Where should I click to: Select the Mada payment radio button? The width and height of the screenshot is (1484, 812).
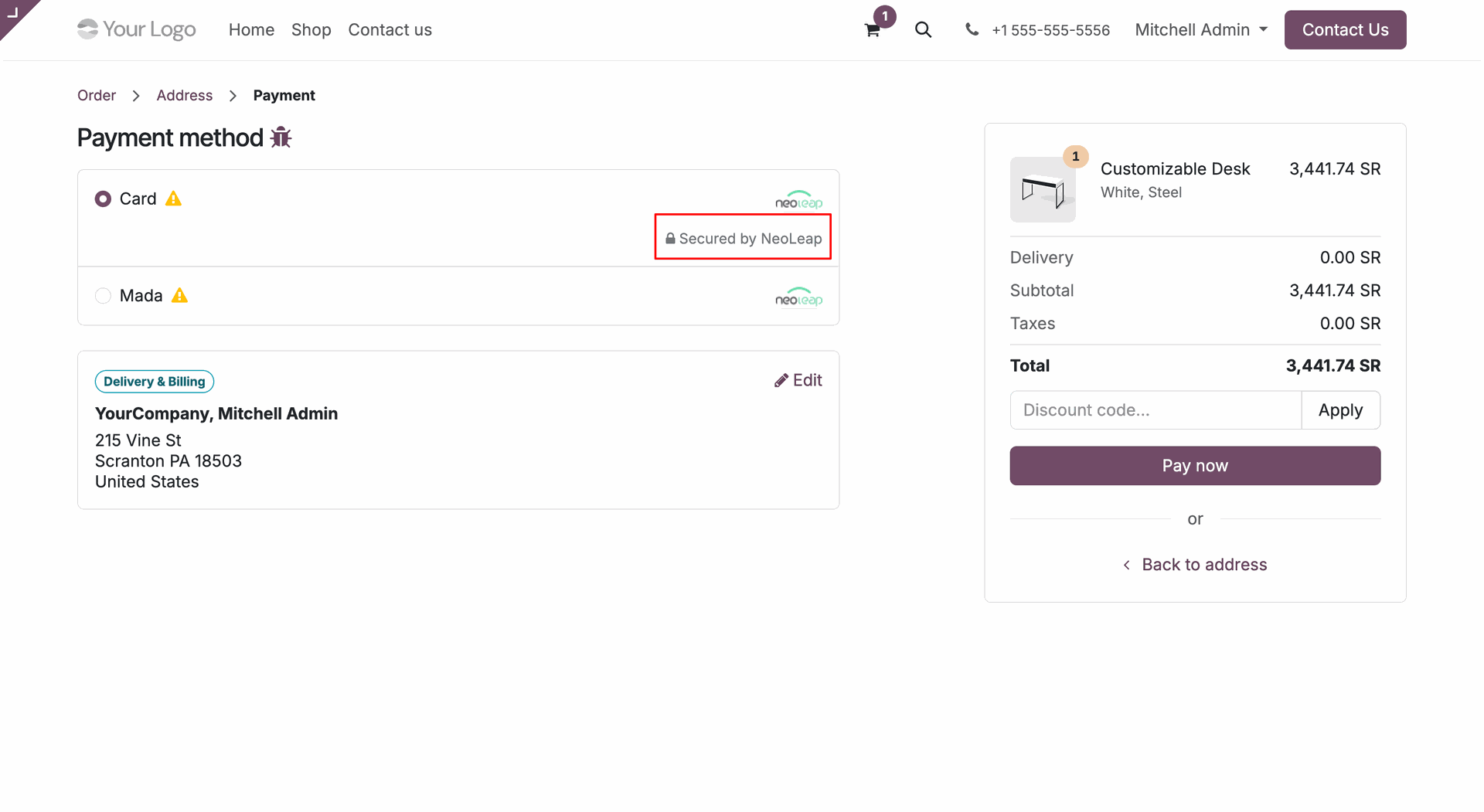coord(103,296)
